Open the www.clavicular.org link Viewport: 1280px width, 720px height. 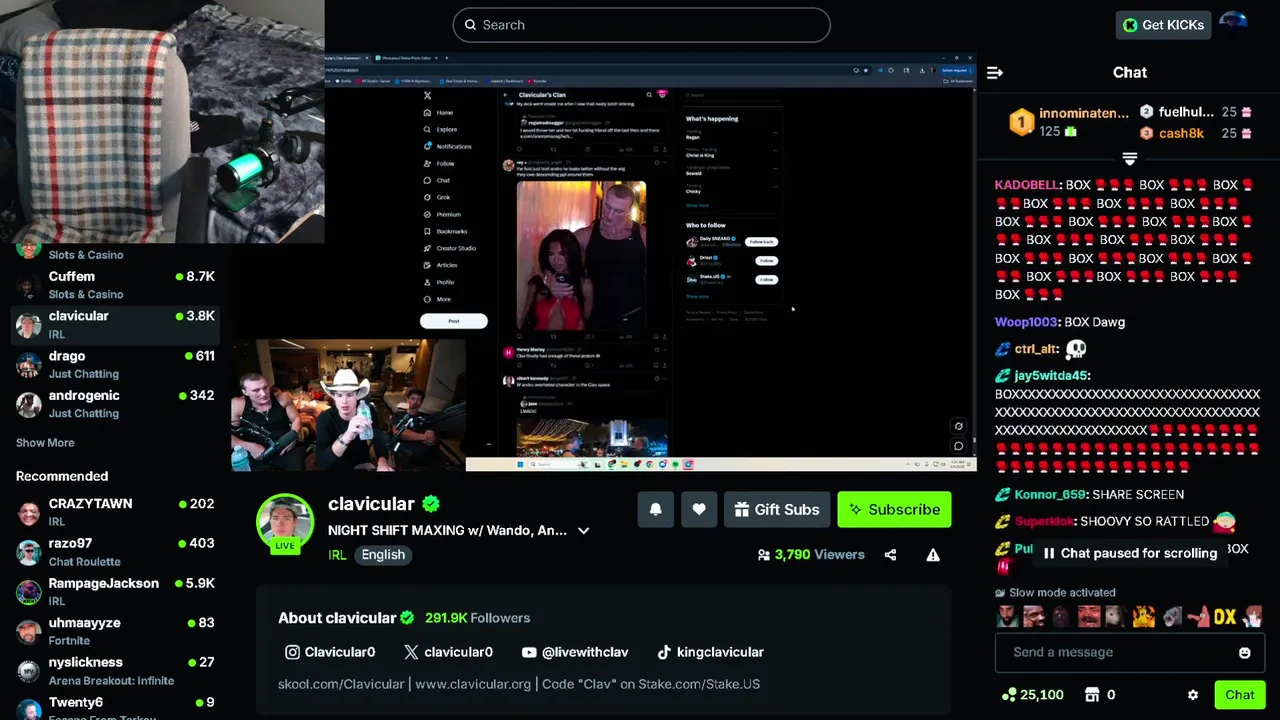click(x=473, y=684)
